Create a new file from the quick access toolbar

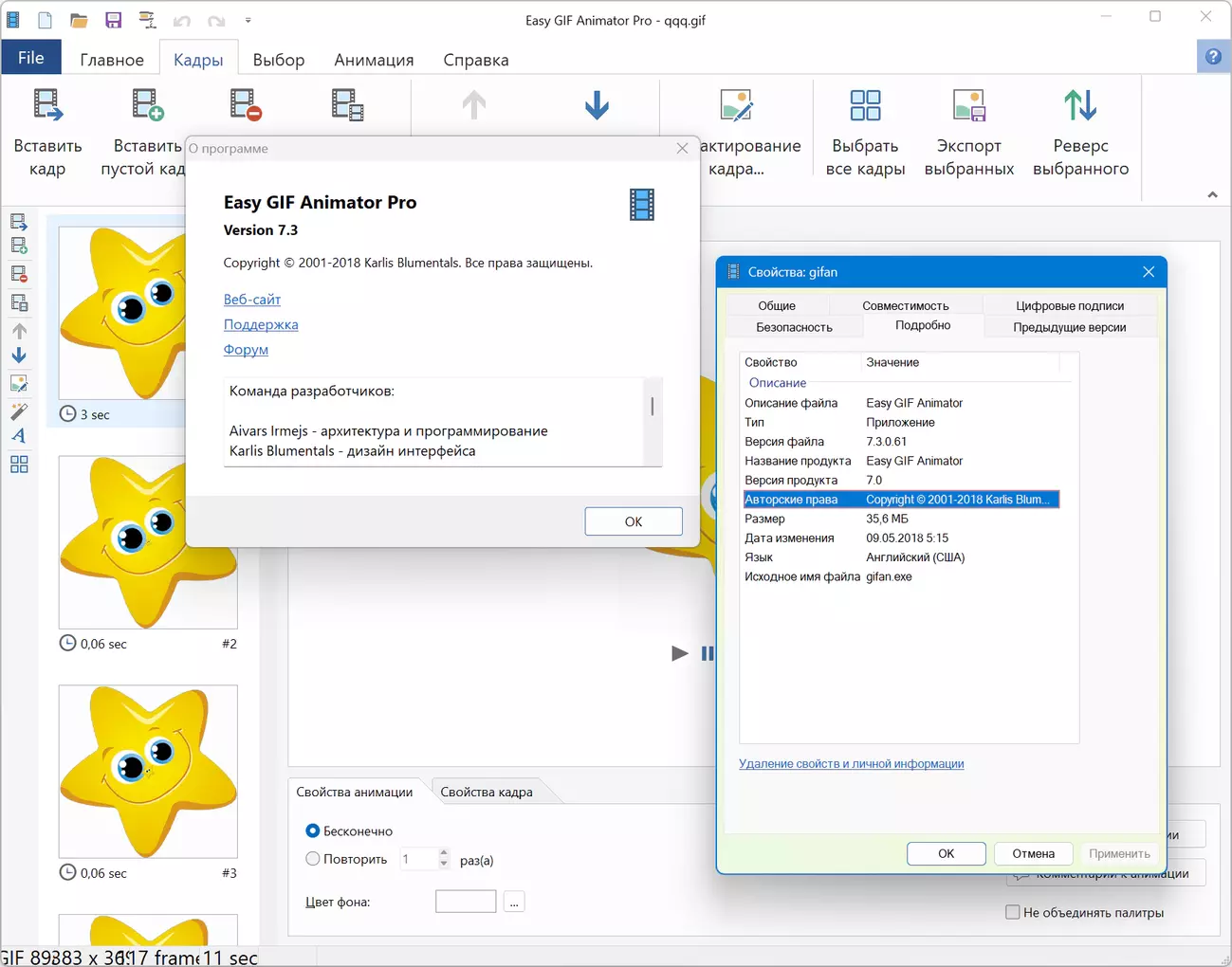coord(45,20)
